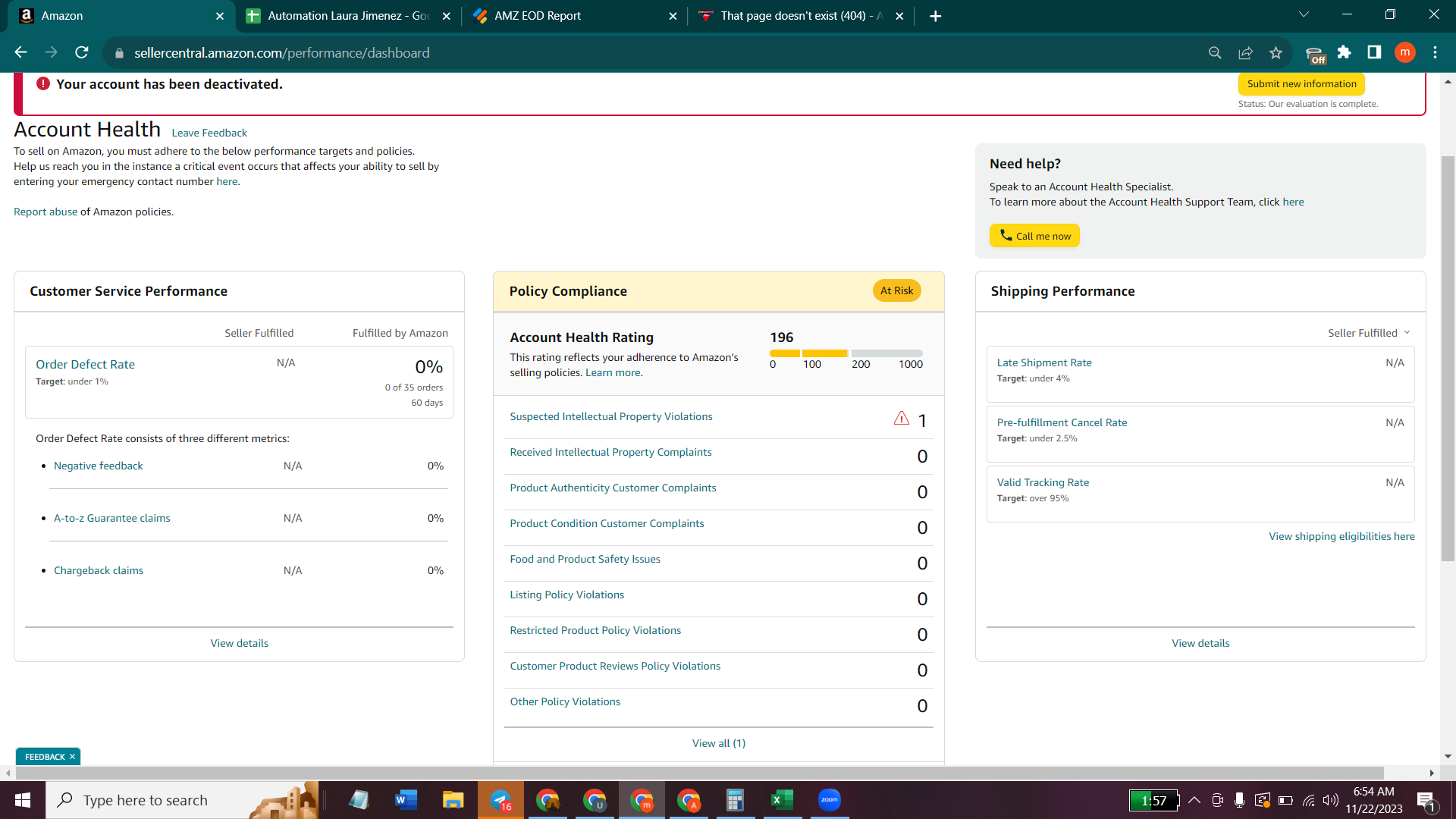Screen dimensions: 1456x819
Task: Toggle the browser side panel
Action: point(1374,52)
